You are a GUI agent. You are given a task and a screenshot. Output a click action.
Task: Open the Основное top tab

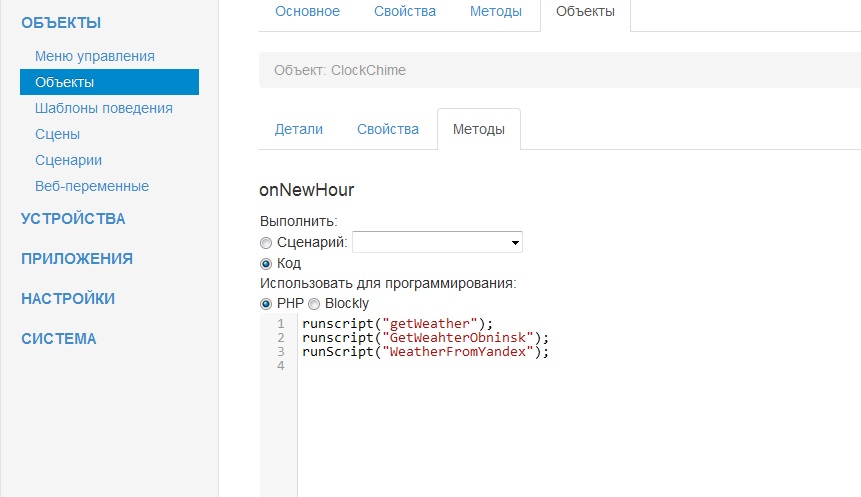click(x=307, y=12)
